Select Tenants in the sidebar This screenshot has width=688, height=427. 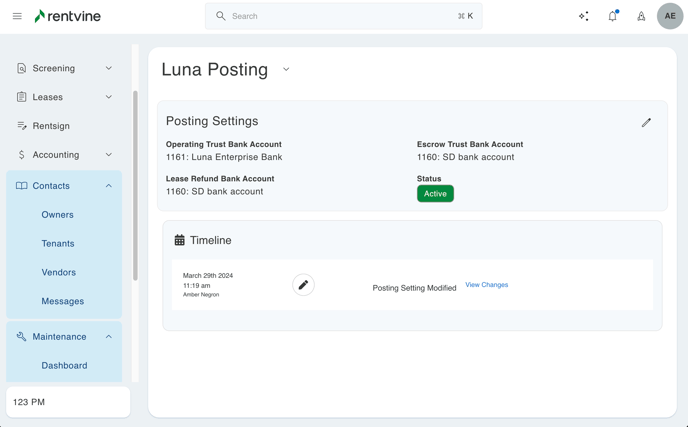[x=57, y=243]
